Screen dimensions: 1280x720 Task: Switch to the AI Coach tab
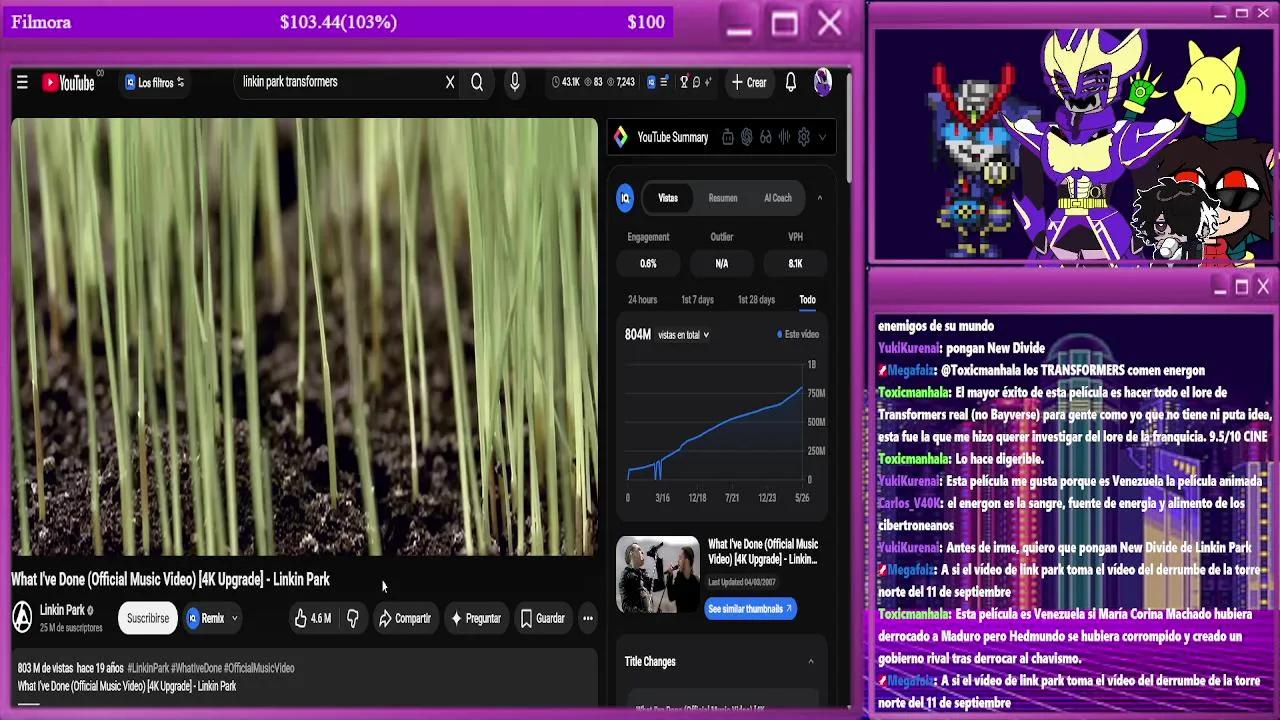tap(778, 198)
